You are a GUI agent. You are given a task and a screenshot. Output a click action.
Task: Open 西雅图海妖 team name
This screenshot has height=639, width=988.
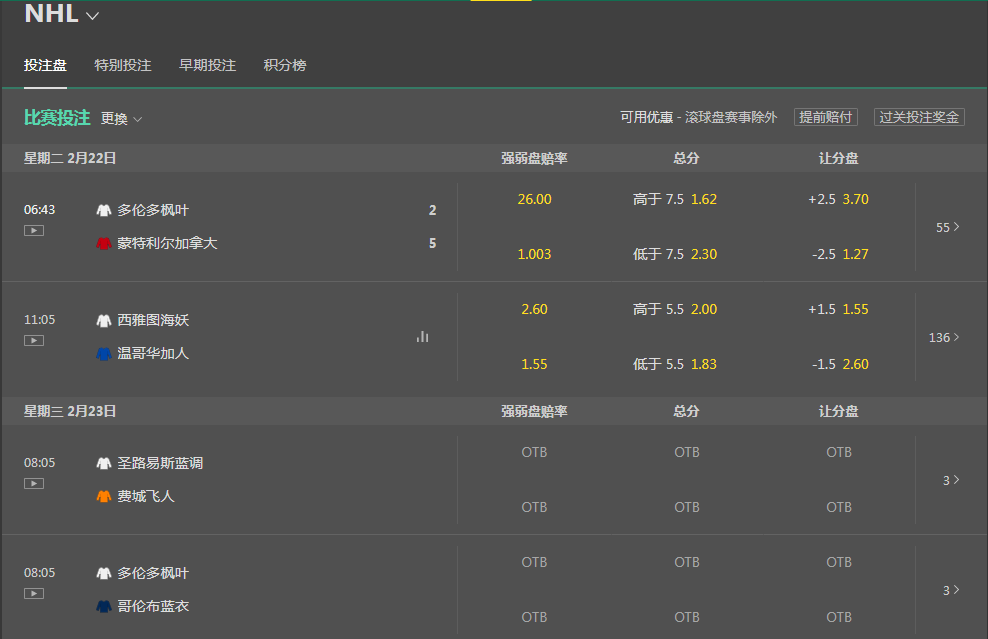pos(153,321)
